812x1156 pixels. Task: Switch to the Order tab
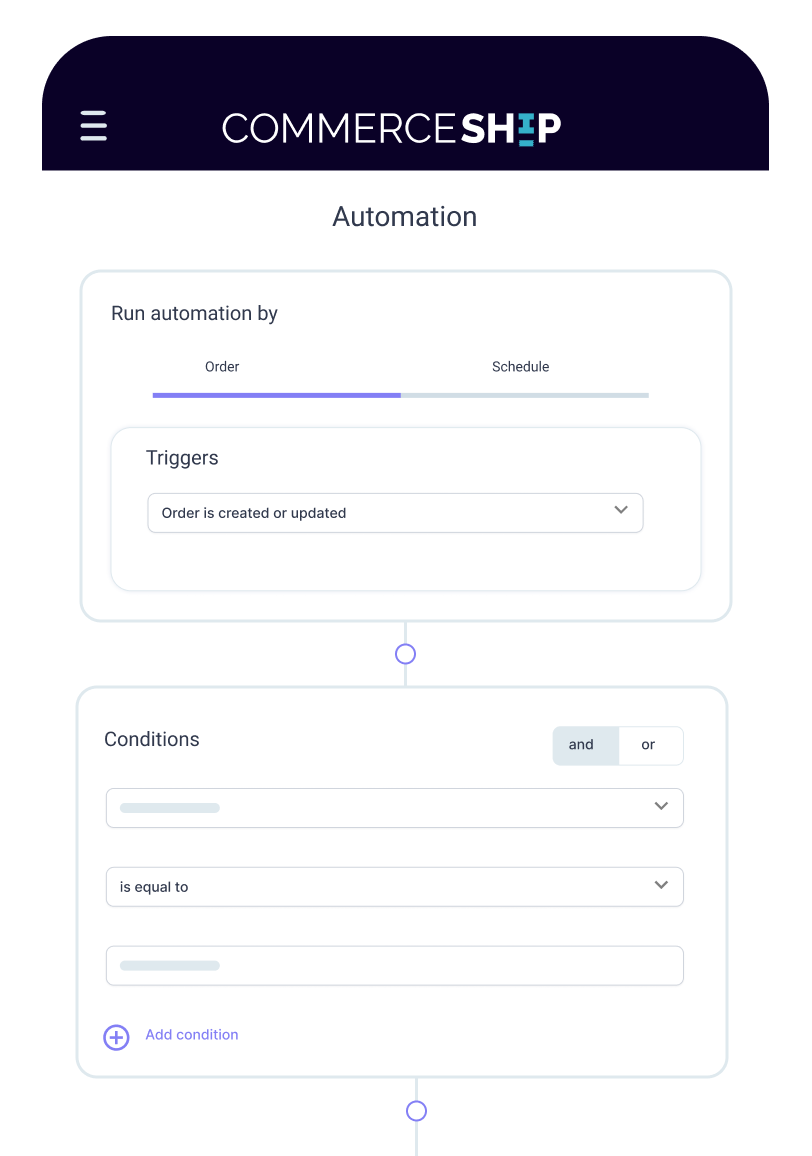click(x=222, y=367)
